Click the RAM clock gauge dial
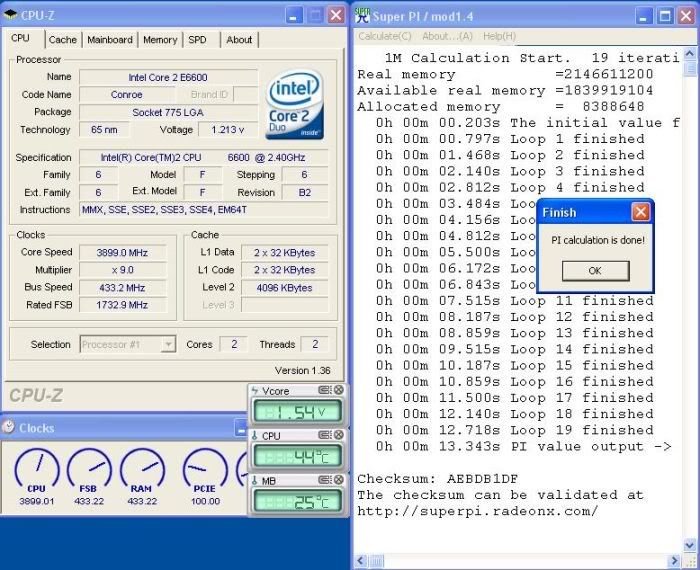Screen dimensions: 700x570 [142, 468]
